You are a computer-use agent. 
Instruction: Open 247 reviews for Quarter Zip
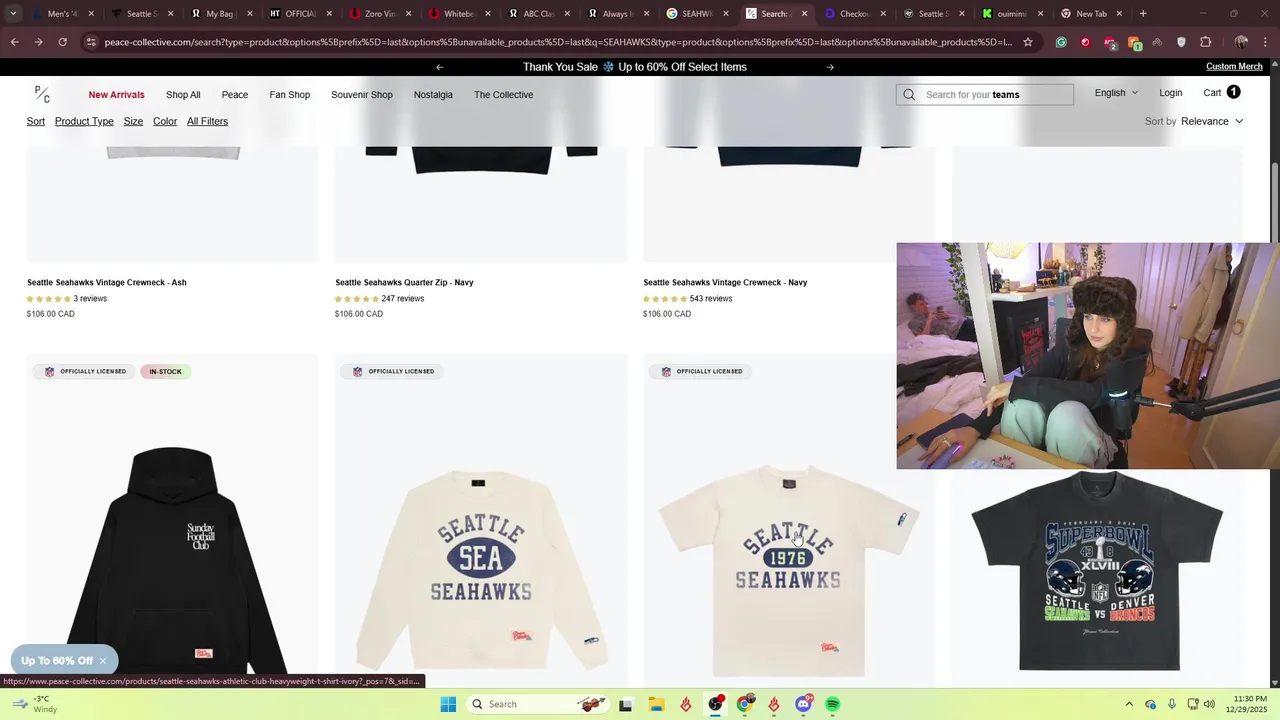[402, 299]
